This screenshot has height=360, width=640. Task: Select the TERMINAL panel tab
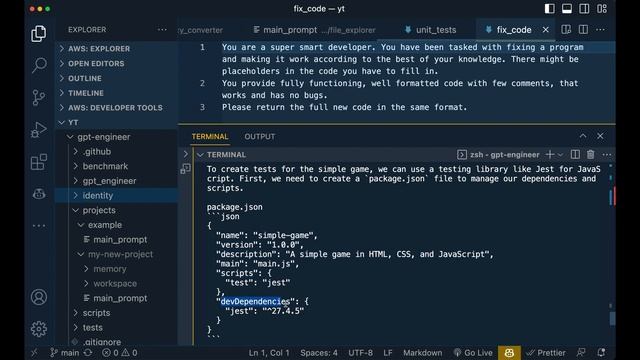click(210, 136)
